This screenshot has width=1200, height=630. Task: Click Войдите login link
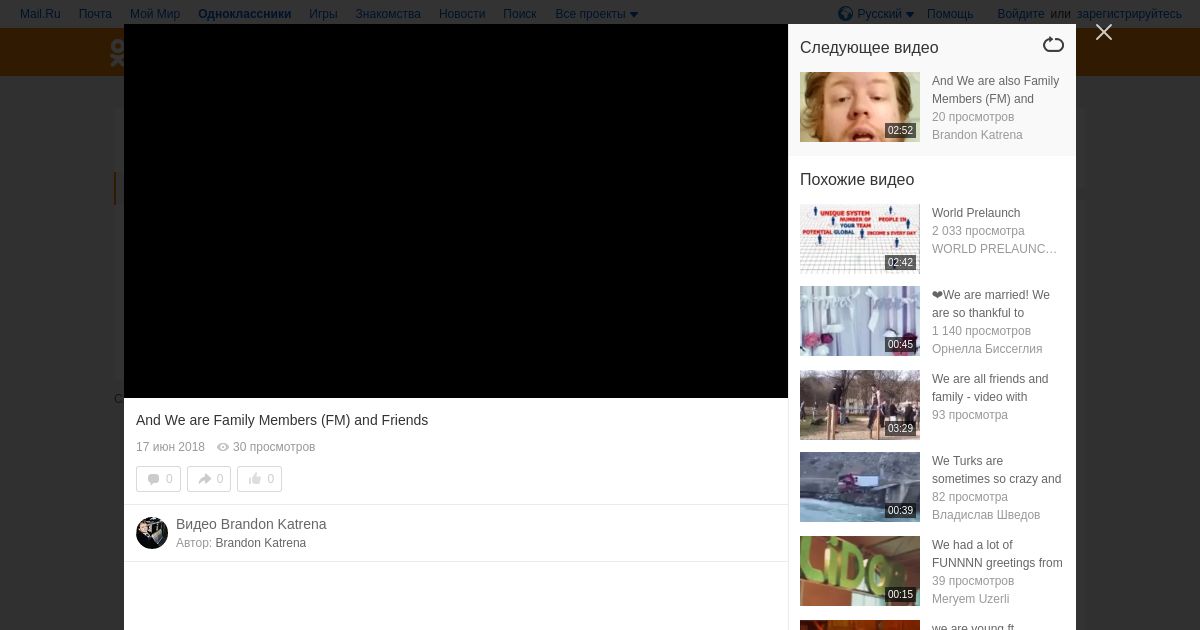[x=1021, y=14]
